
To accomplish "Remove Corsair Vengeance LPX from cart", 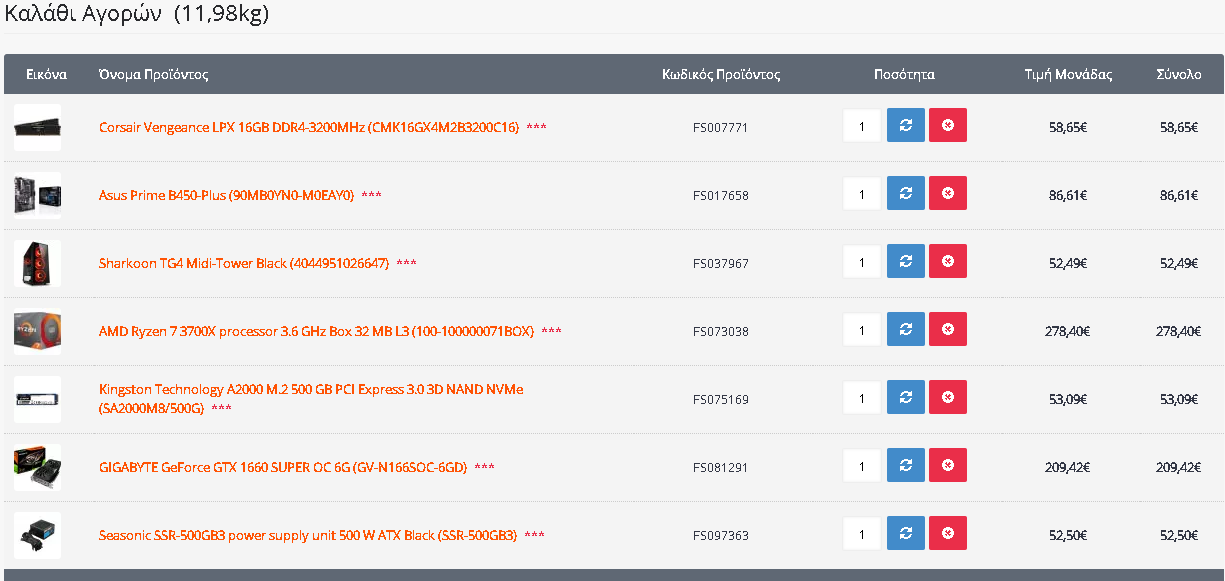I will point(947,126).
